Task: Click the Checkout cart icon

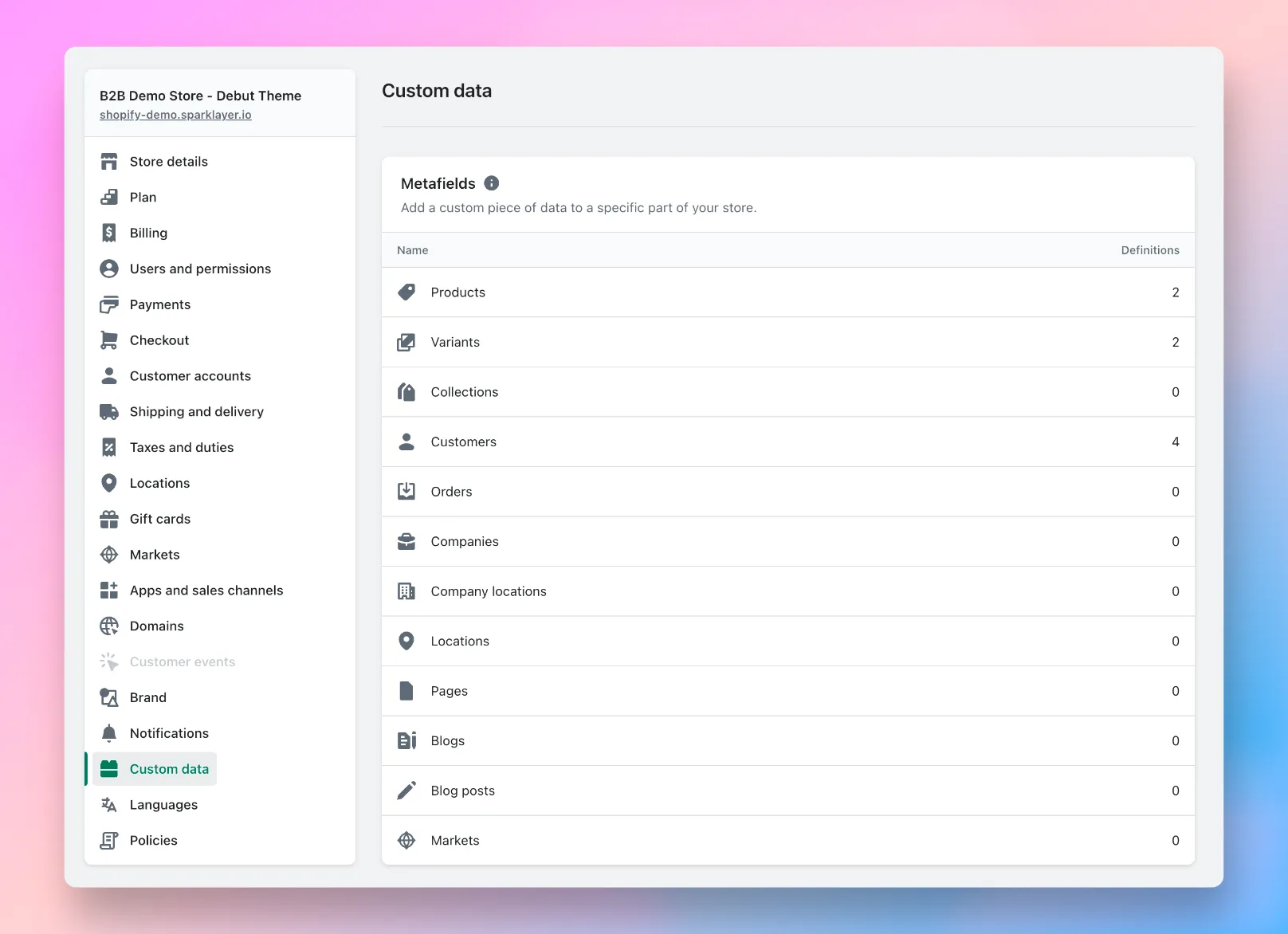Action: [109, 340]
